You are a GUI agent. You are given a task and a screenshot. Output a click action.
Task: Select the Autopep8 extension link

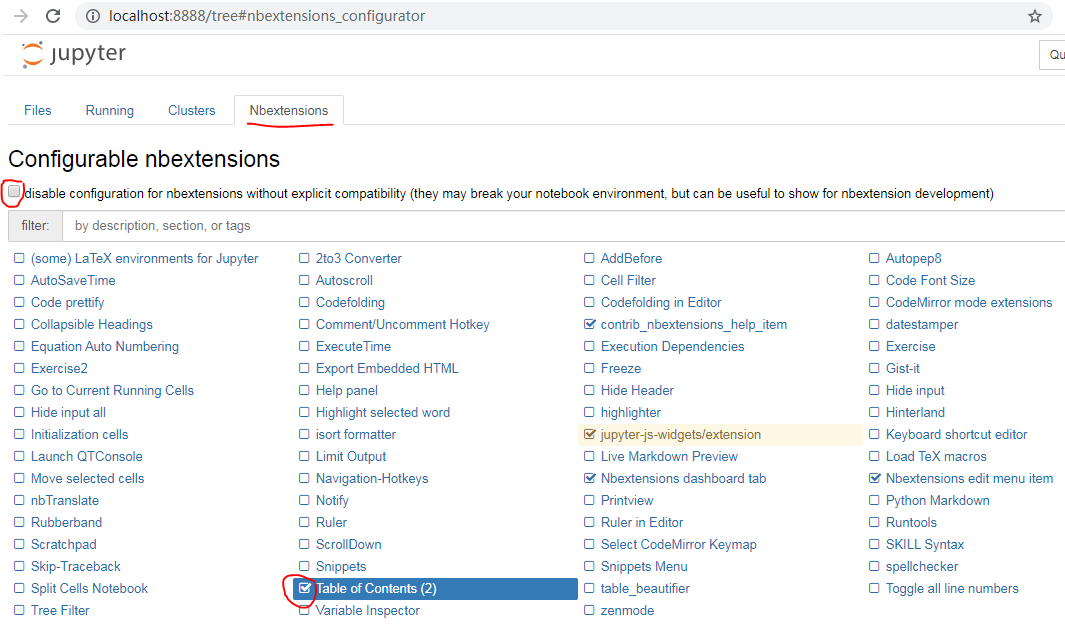coord(914,258)
